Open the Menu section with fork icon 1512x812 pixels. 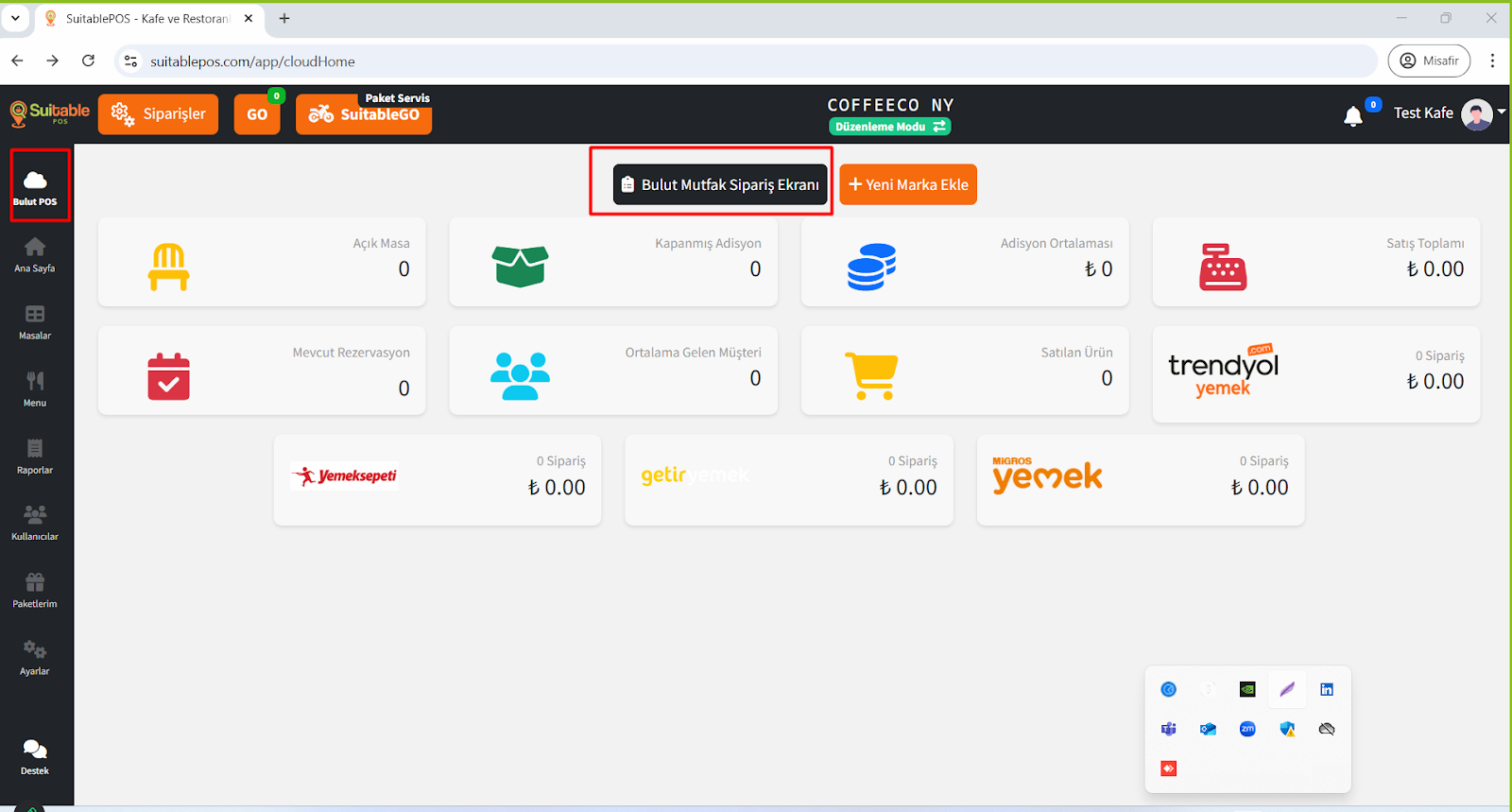pos(35,389)
